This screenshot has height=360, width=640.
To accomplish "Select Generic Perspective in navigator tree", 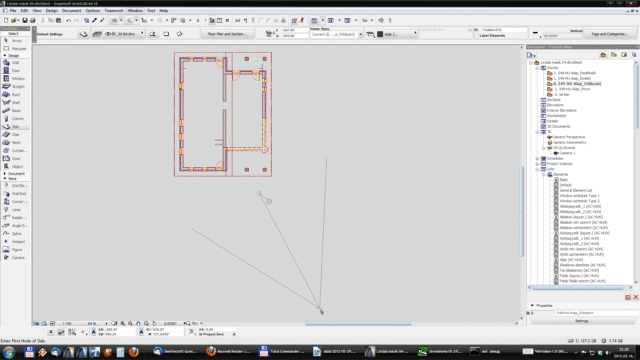I will pos(569,137).
